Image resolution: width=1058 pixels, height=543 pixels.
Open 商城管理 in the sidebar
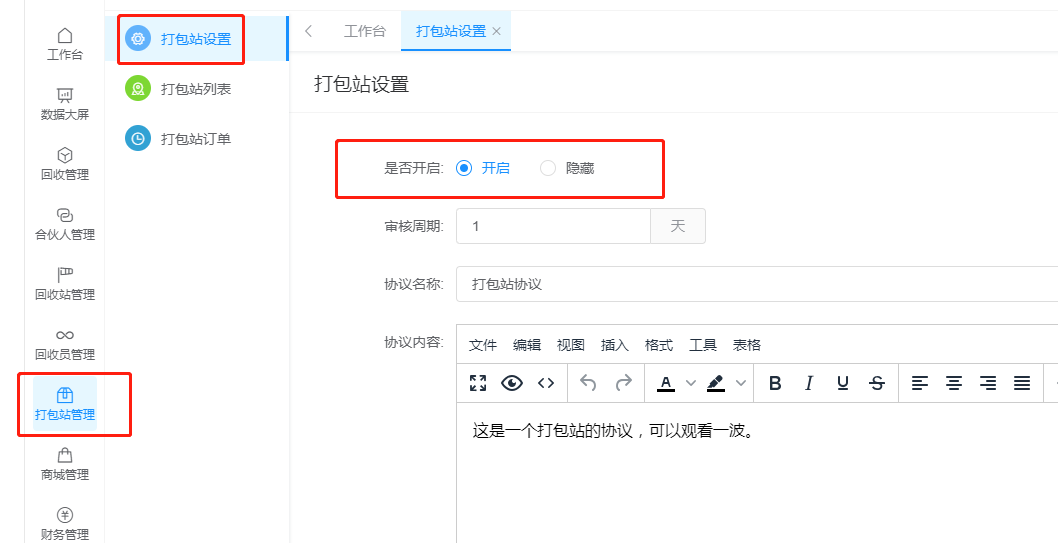(x=65, y=465)
